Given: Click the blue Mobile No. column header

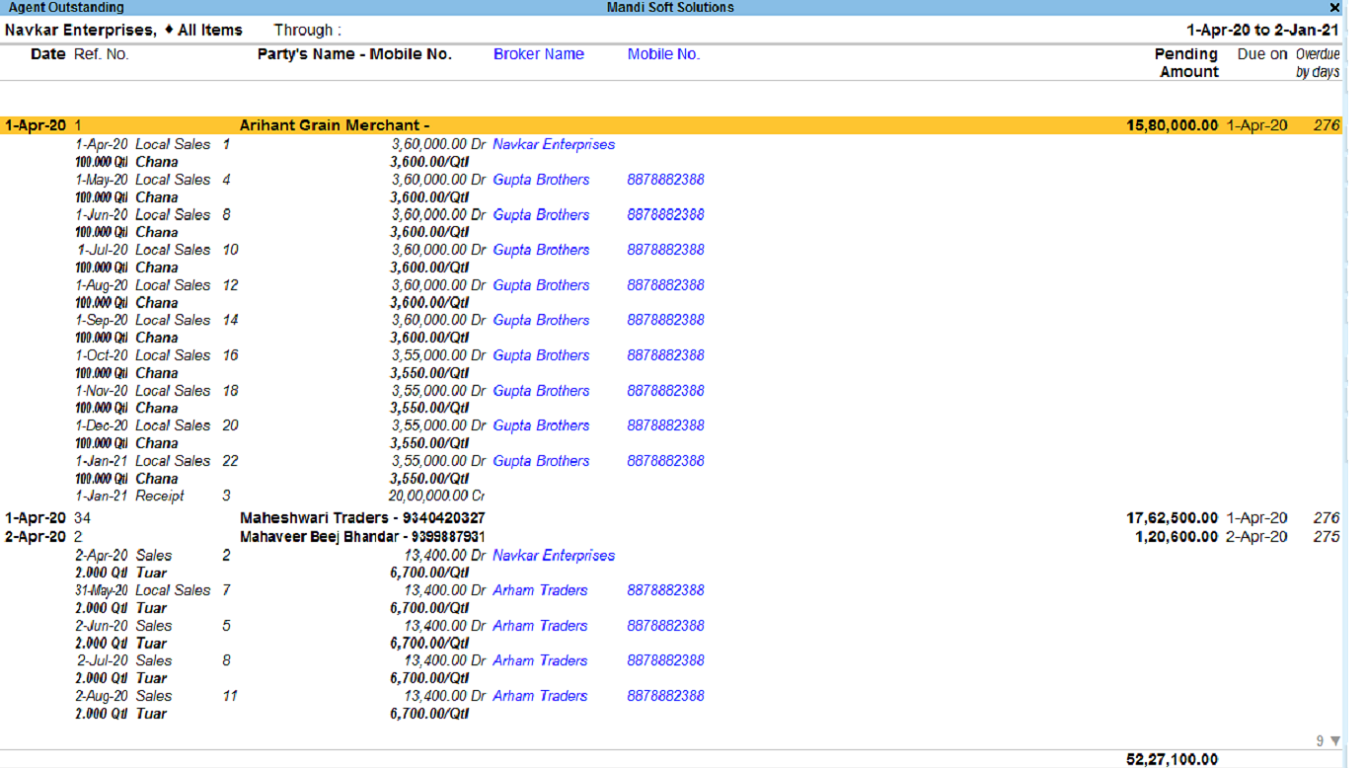Looking at the screenshot, I should (663, 54).
